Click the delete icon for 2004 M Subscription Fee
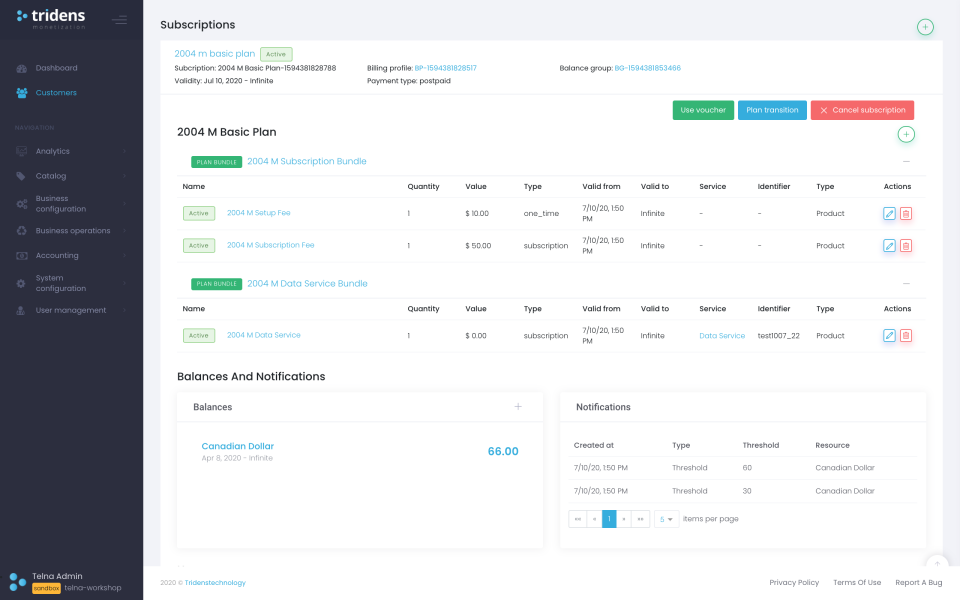This screenshot has width=960, height=600. pos(906,246)
